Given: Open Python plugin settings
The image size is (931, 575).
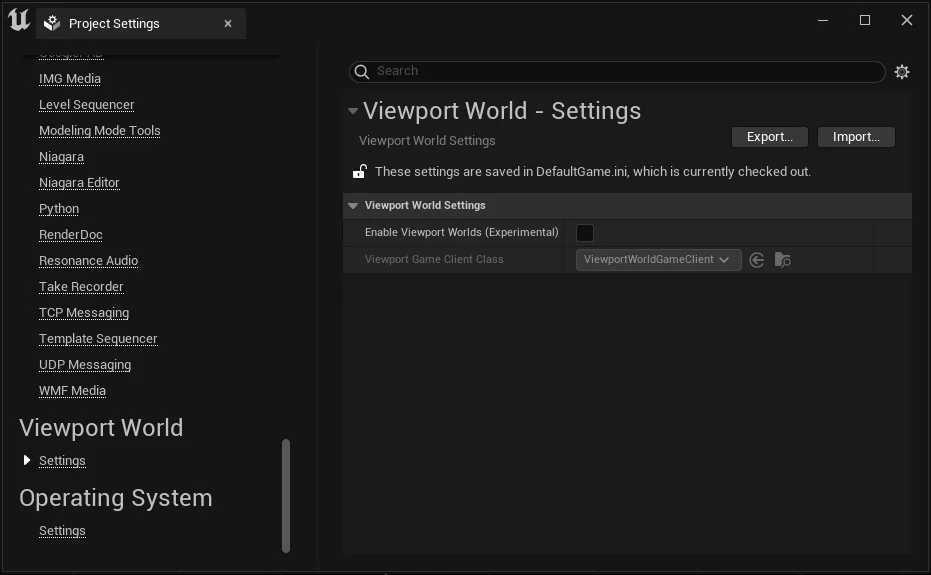Looking at the screenshot, I should click(59, 209).
